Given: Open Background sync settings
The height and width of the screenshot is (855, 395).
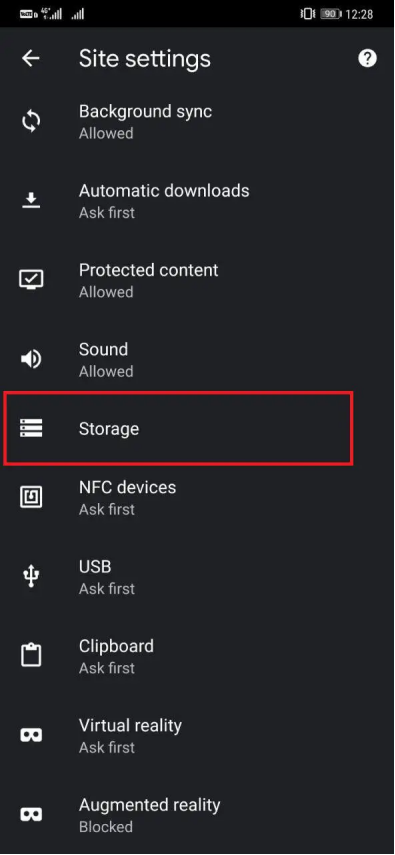Looking at the screenshot, I should click(198, 122).
